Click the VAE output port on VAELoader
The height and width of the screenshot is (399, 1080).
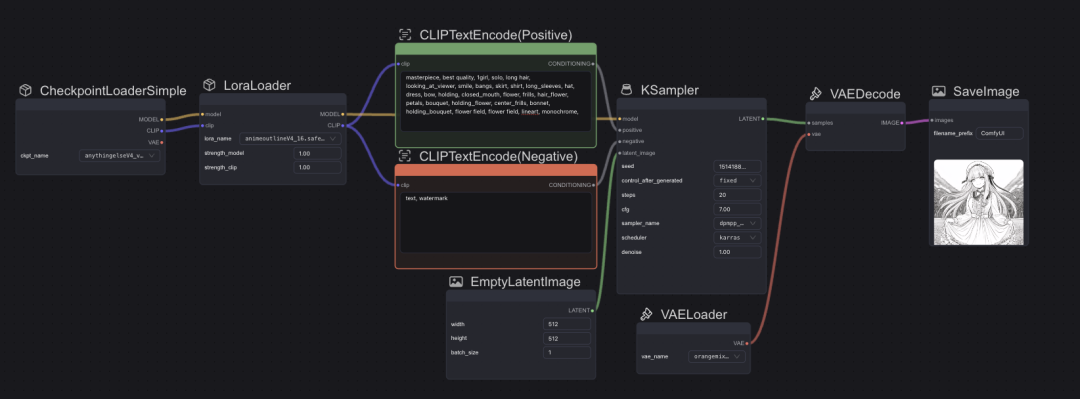(747, 342)
